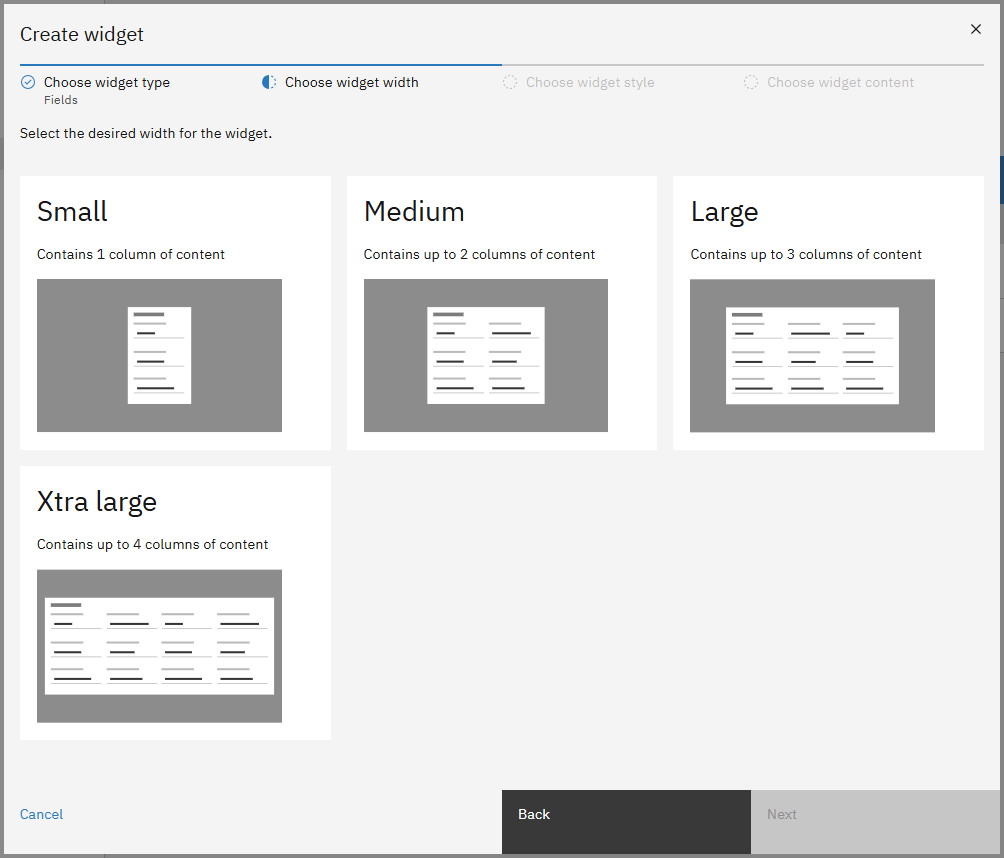Click the Xtra large width card heading

tap(97, 502)
